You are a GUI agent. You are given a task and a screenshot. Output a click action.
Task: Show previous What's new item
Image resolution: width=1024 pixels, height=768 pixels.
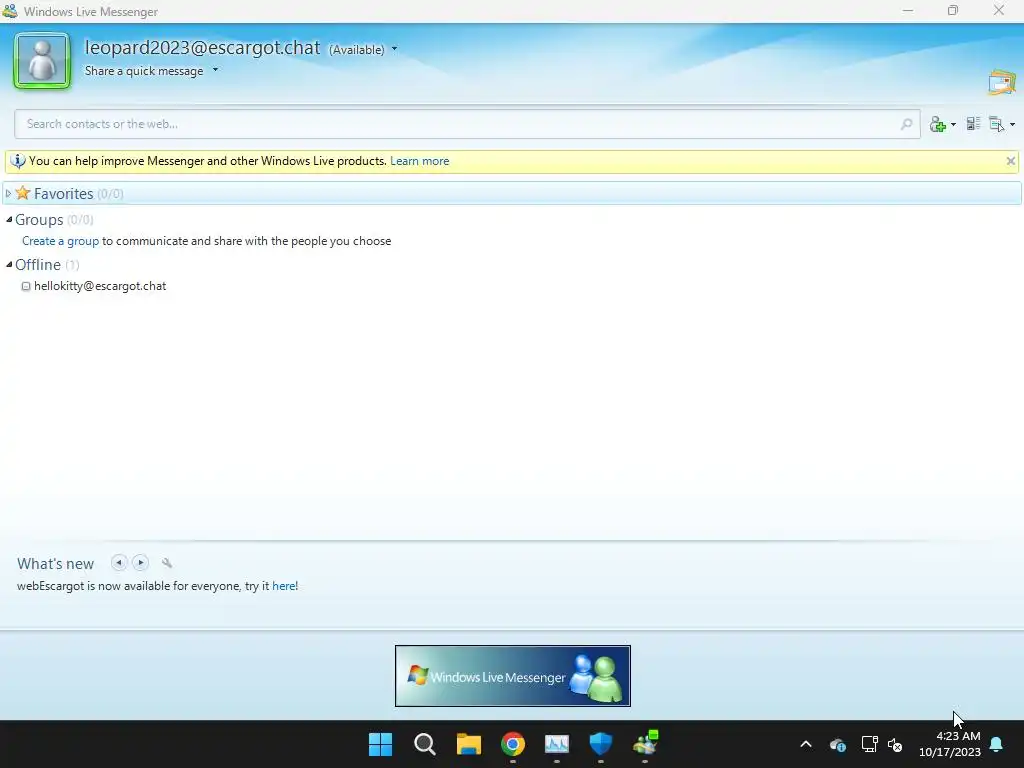pyautogui.click(x=119, y=562)
